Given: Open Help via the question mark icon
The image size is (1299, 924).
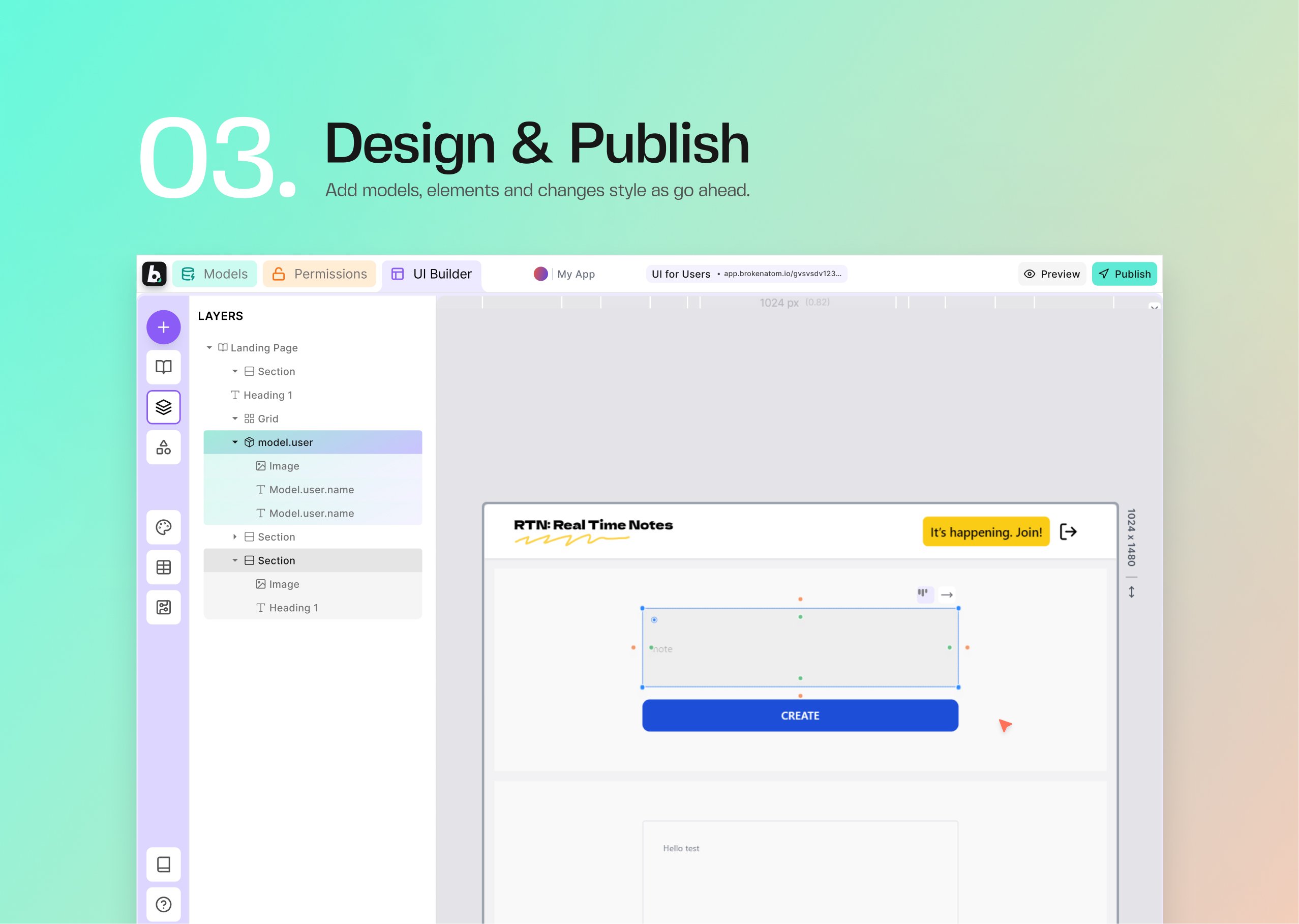Looking at the screenshot, I should pyautogui.click(x=163, y=904).
